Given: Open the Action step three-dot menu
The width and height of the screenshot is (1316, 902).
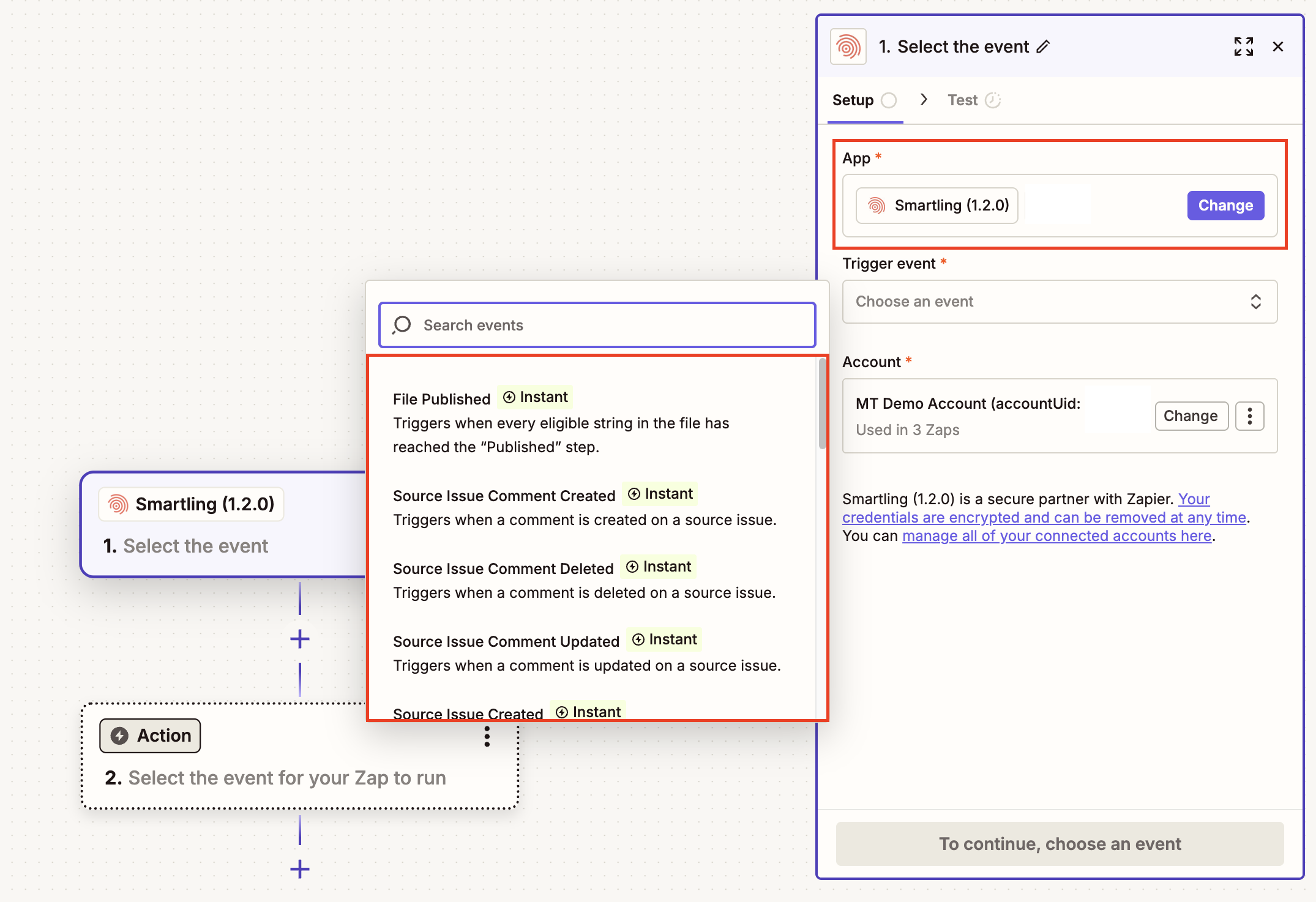Looking at the screenshot, I should click(487, 736).
